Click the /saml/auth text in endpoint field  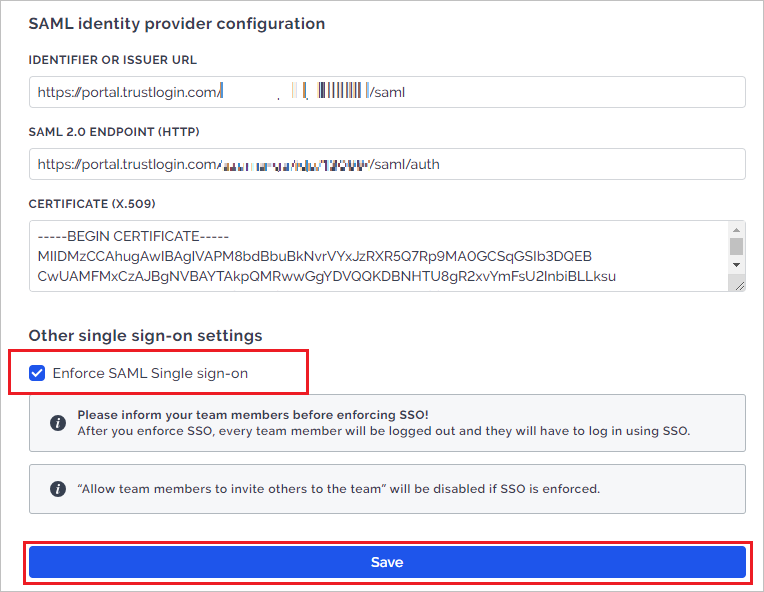[x=404, y=165]
